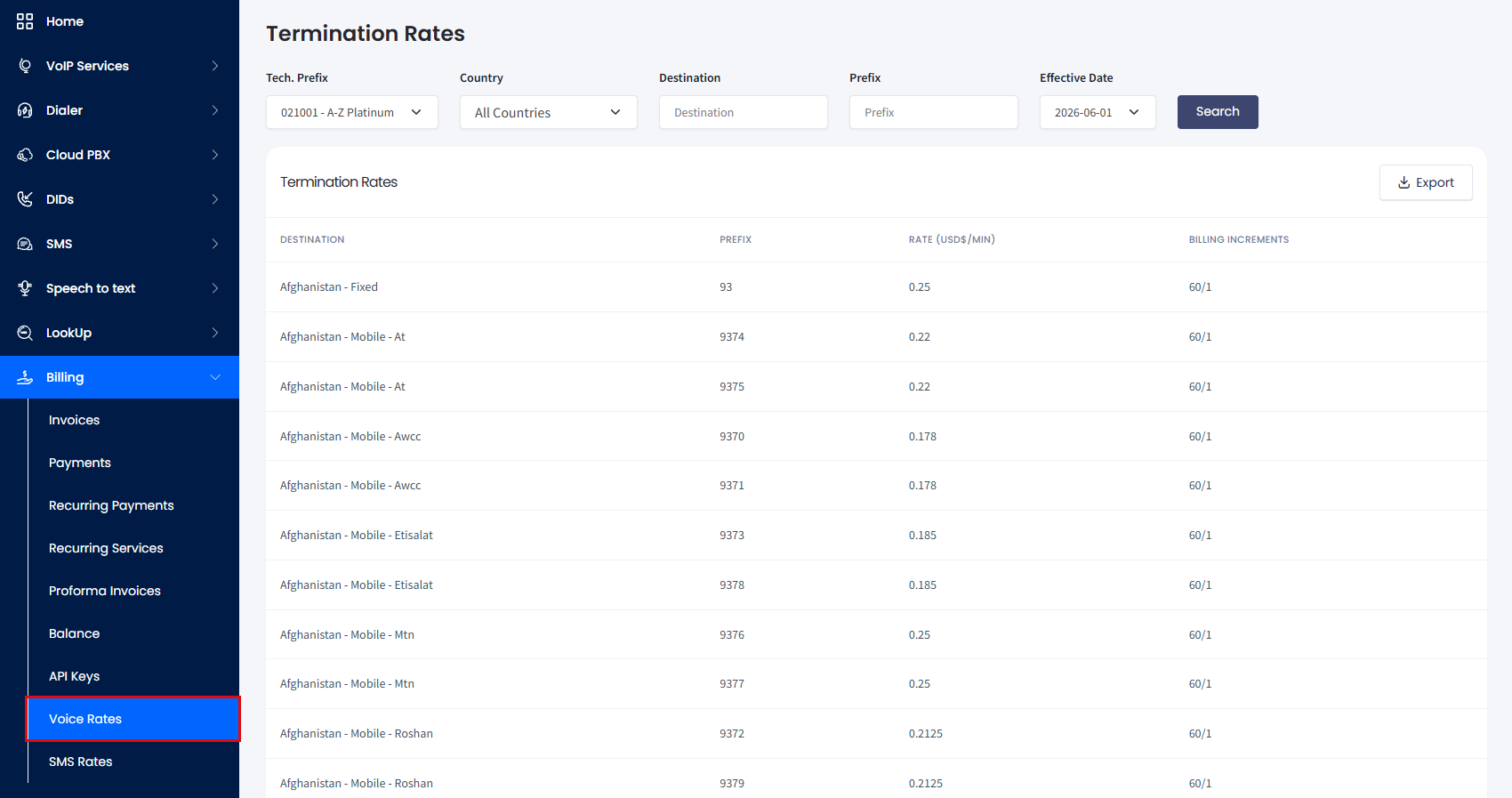
Task: Click prefix 9373 Etisalat cell
Action: 732,536
